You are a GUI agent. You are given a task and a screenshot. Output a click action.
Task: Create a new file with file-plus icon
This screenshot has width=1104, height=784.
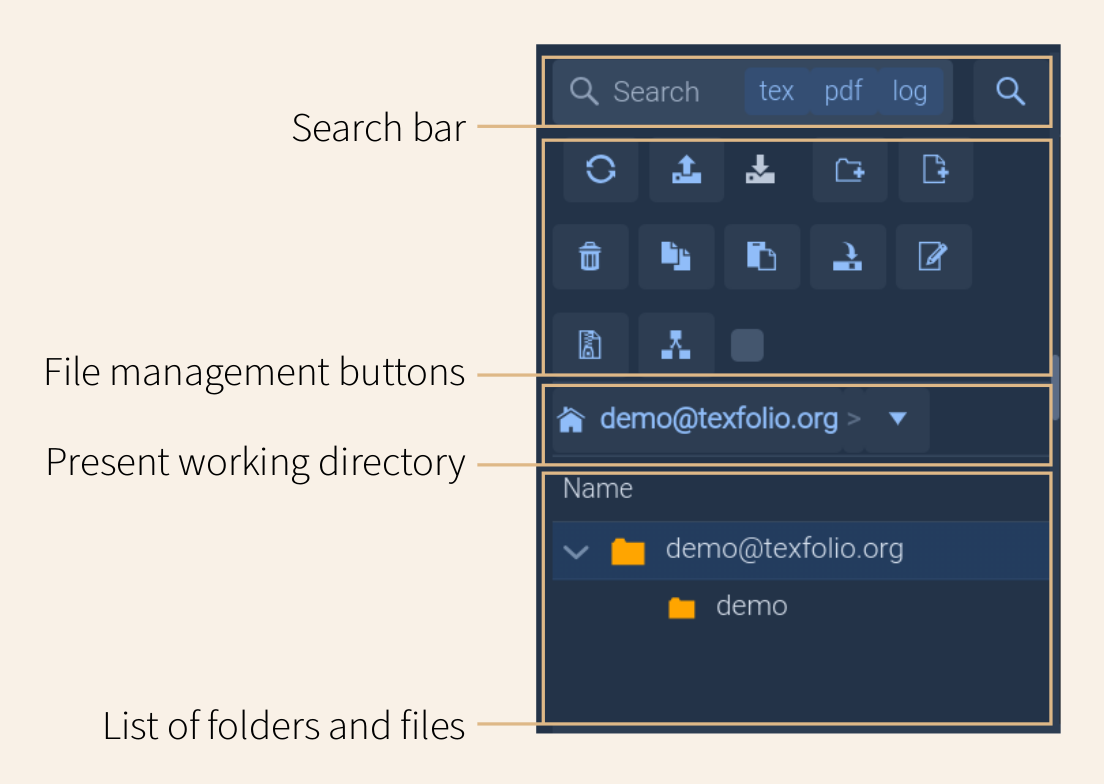click(x=936, y=170)
